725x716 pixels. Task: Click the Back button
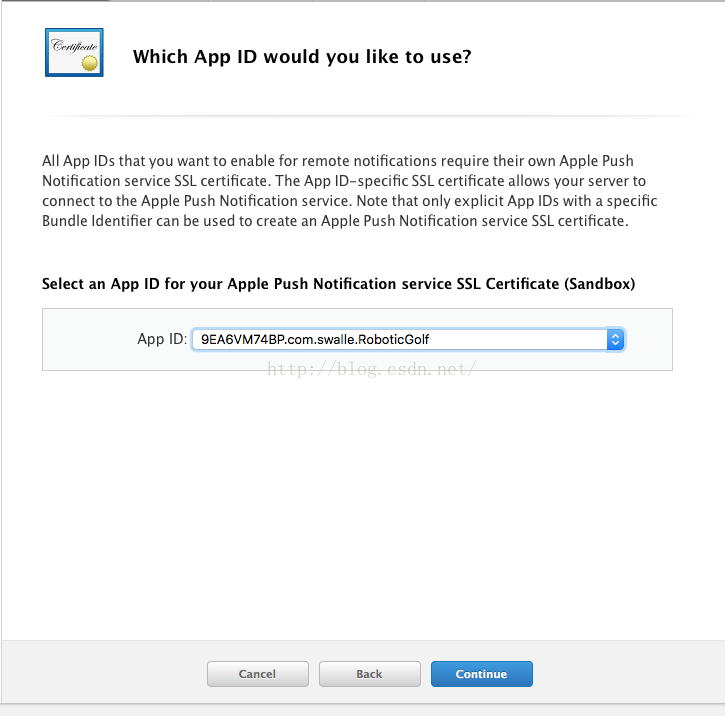(x=369, y=674)
